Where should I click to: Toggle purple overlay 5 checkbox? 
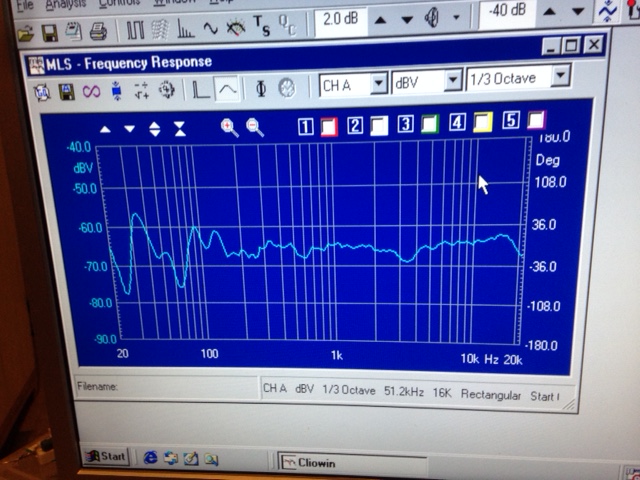tap(536, 120)
